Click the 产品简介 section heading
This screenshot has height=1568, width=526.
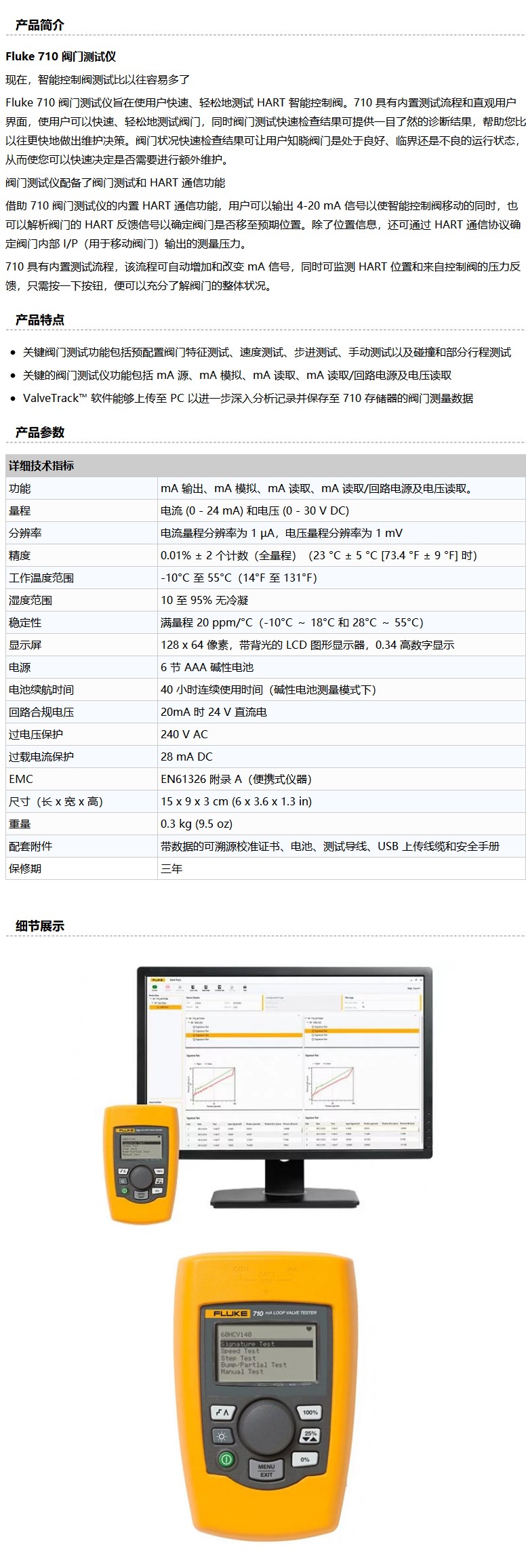point(39,25)
